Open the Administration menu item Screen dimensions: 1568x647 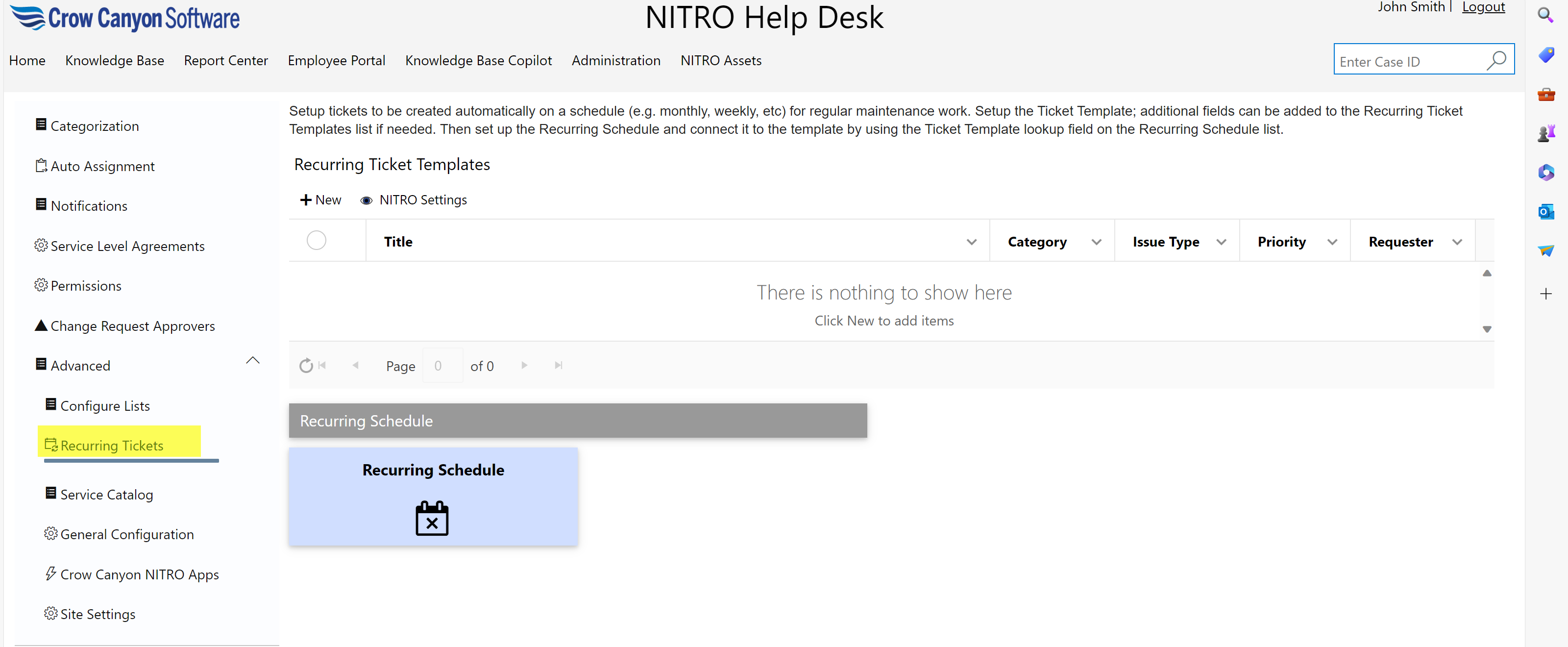pos(615,60)
